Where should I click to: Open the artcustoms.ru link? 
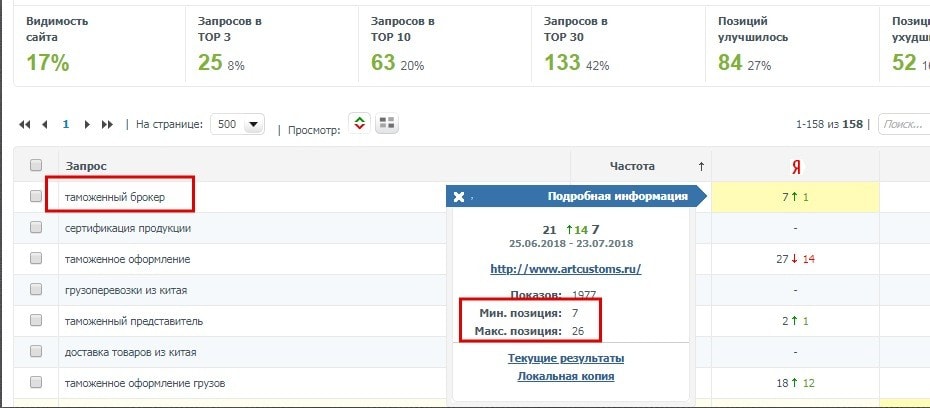(x=565, y=269)
